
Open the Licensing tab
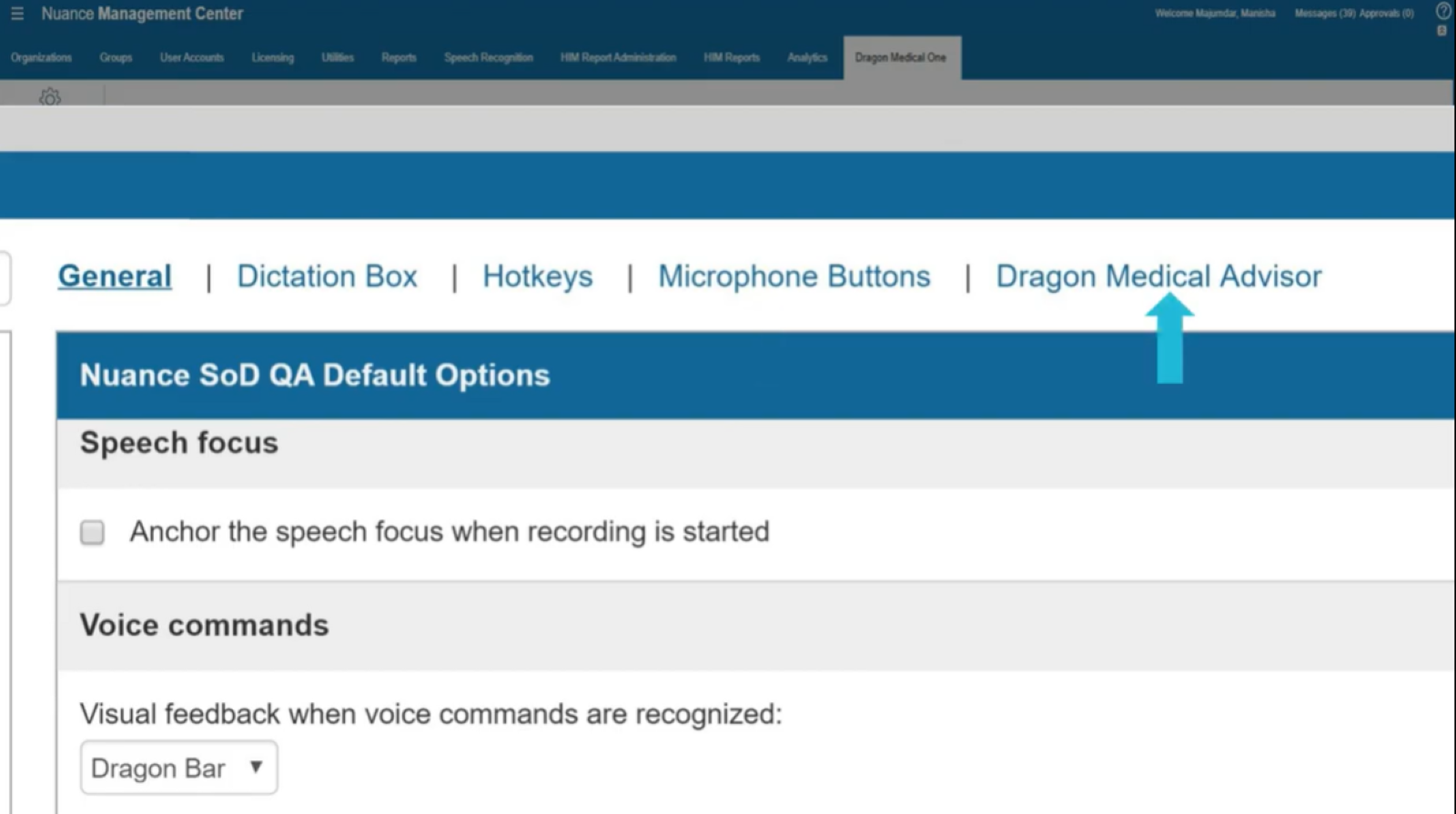tap(273, 57)
